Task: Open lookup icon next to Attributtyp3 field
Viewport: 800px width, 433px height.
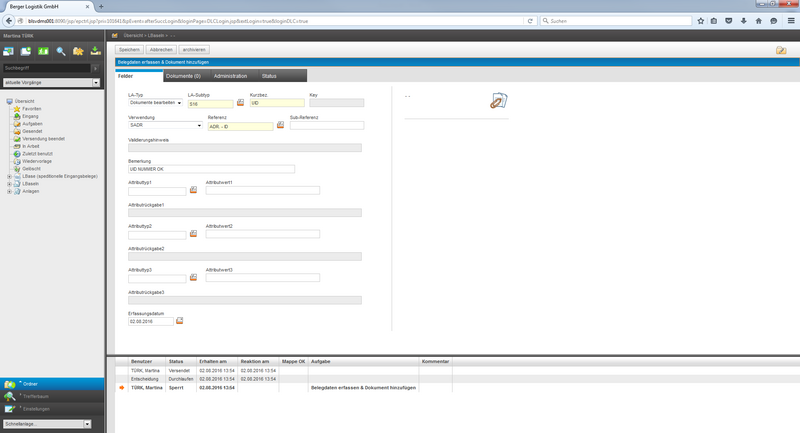Action: [x=193, y=277]
